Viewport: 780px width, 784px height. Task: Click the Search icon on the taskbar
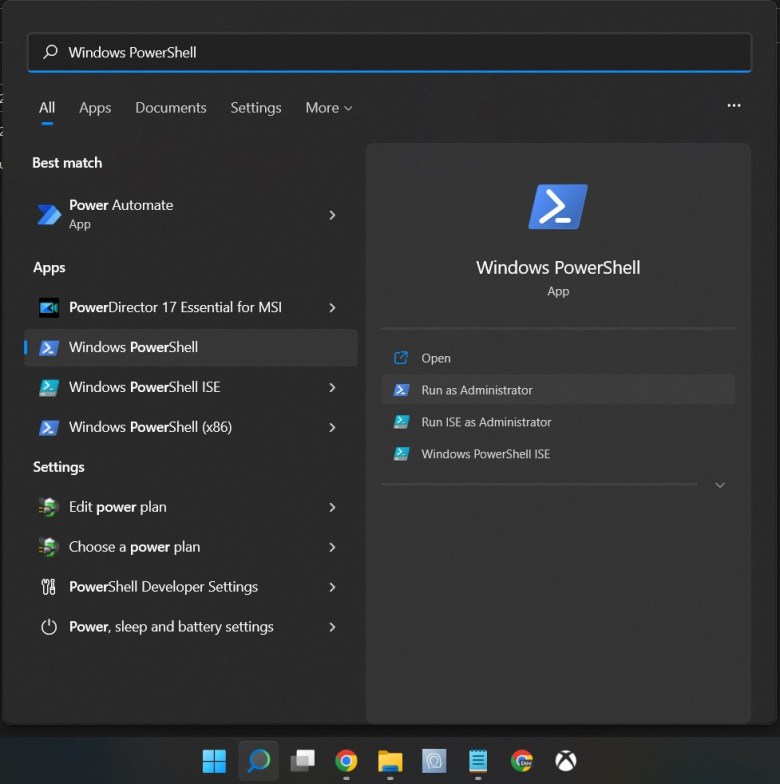259,761
